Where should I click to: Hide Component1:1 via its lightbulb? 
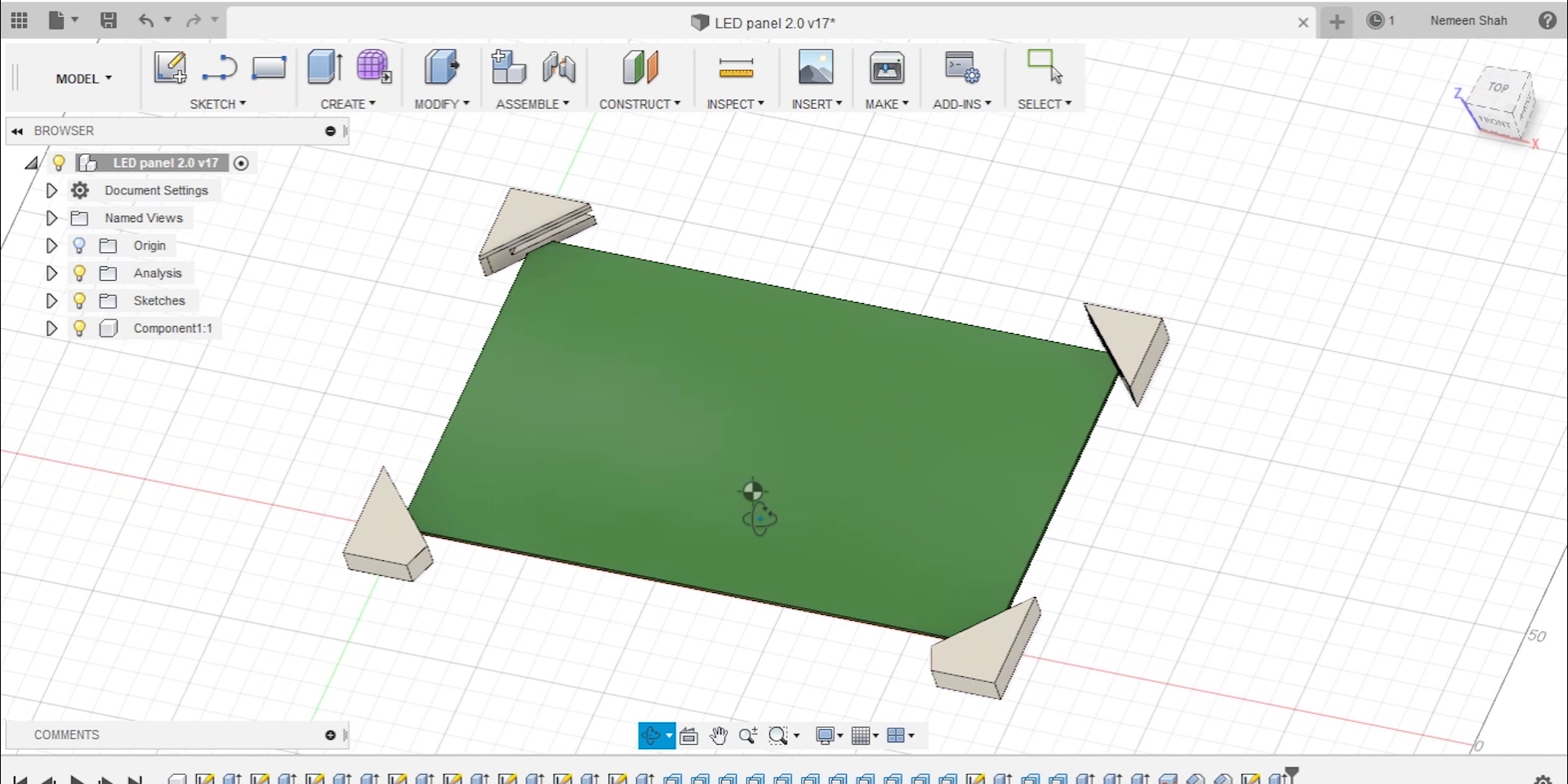(79, 328)
